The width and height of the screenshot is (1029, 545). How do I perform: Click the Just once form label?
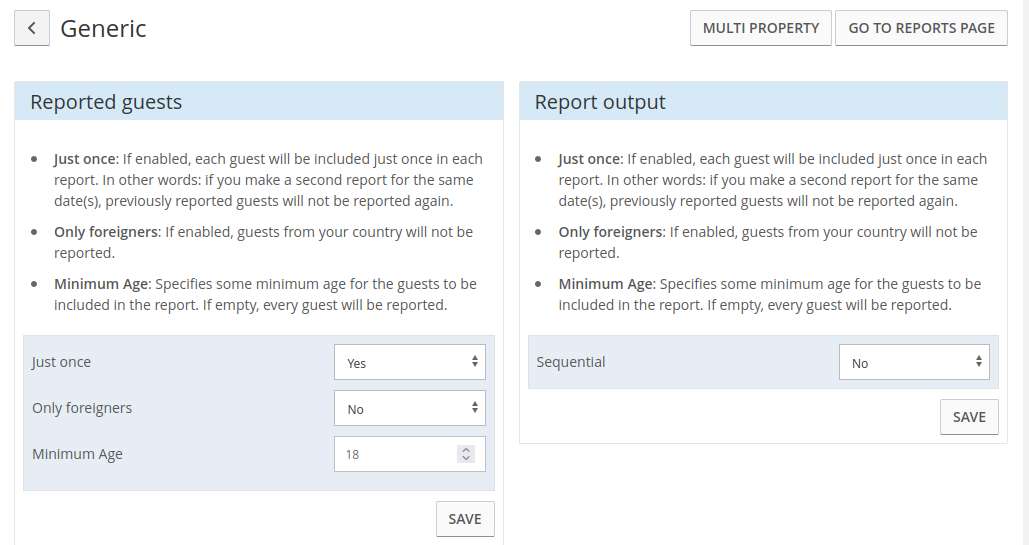(62, 362)
